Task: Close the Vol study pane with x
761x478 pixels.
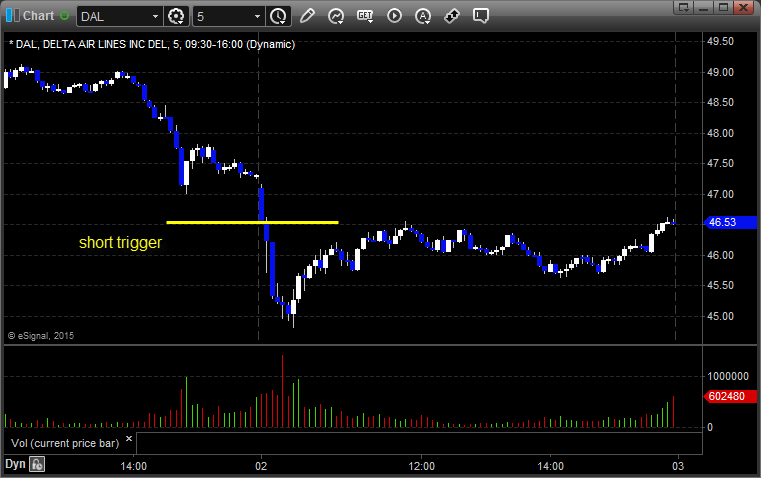Action: [129, 439]
